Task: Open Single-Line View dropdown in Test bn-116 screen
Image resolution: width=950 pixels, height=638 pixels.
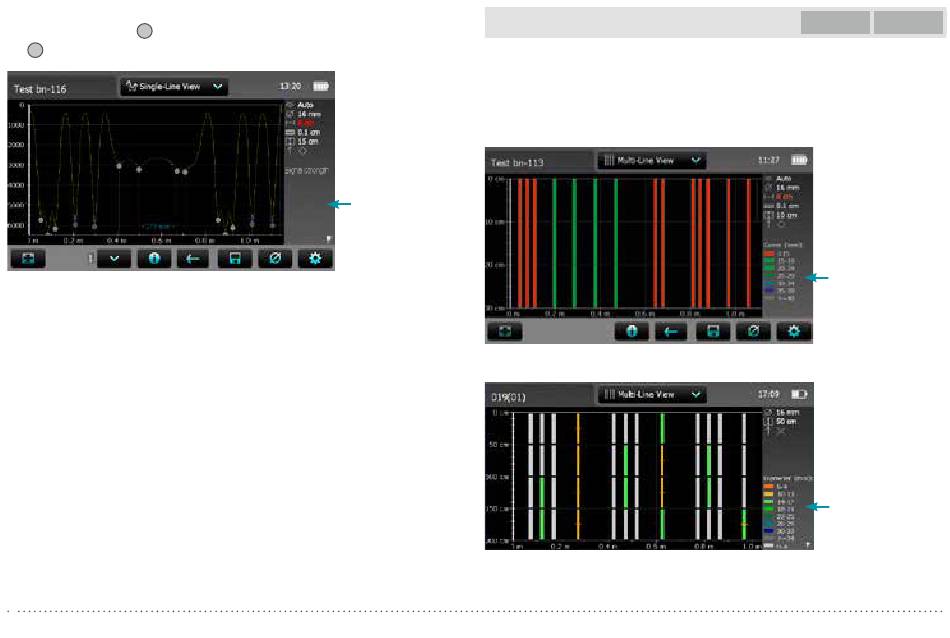Action: point(174,87)
